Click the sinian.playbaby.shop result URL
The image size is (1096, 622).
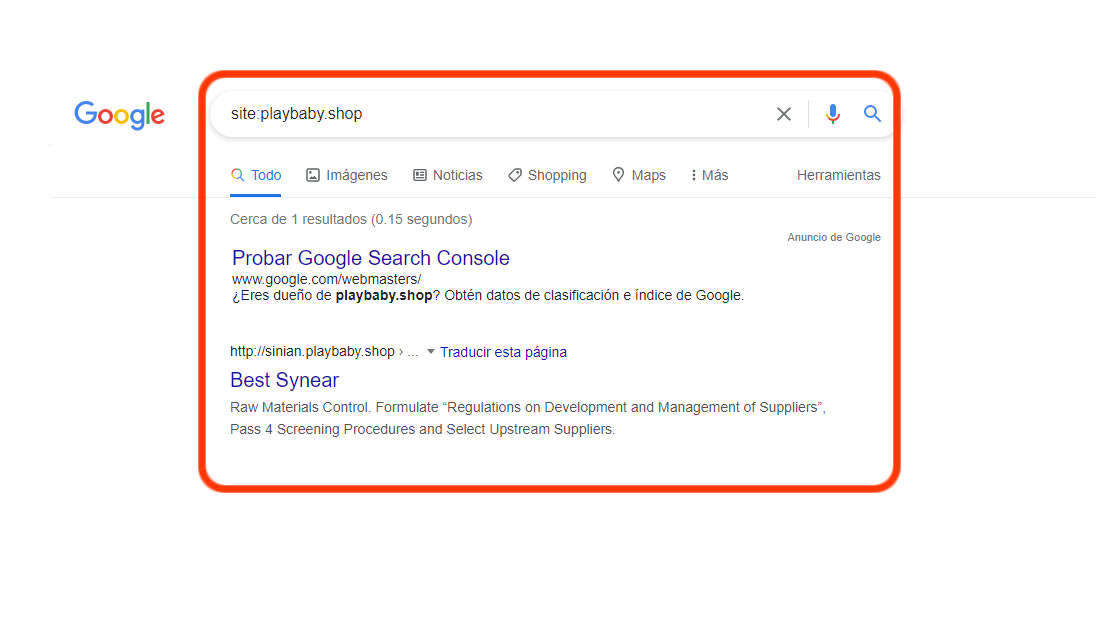pos(324,352)
